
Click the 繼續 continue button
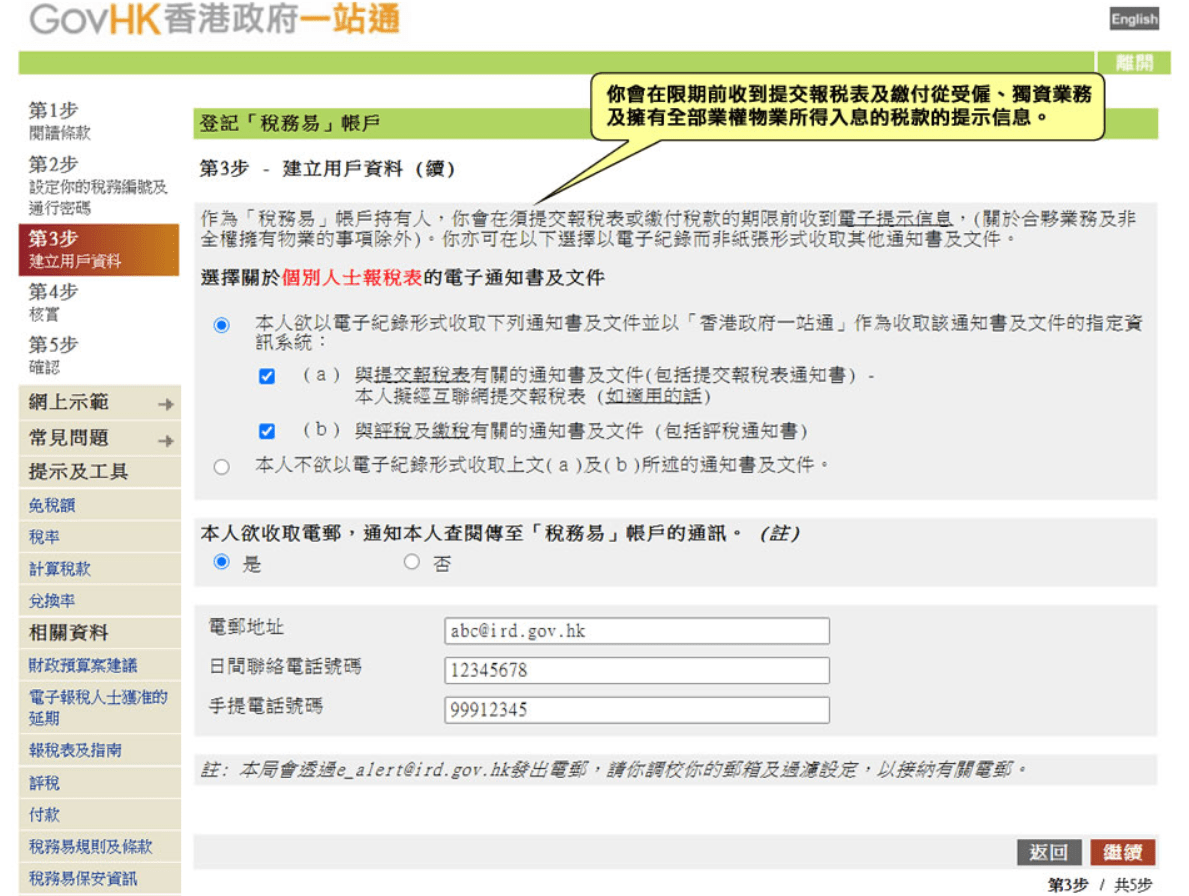[1122, 852]
